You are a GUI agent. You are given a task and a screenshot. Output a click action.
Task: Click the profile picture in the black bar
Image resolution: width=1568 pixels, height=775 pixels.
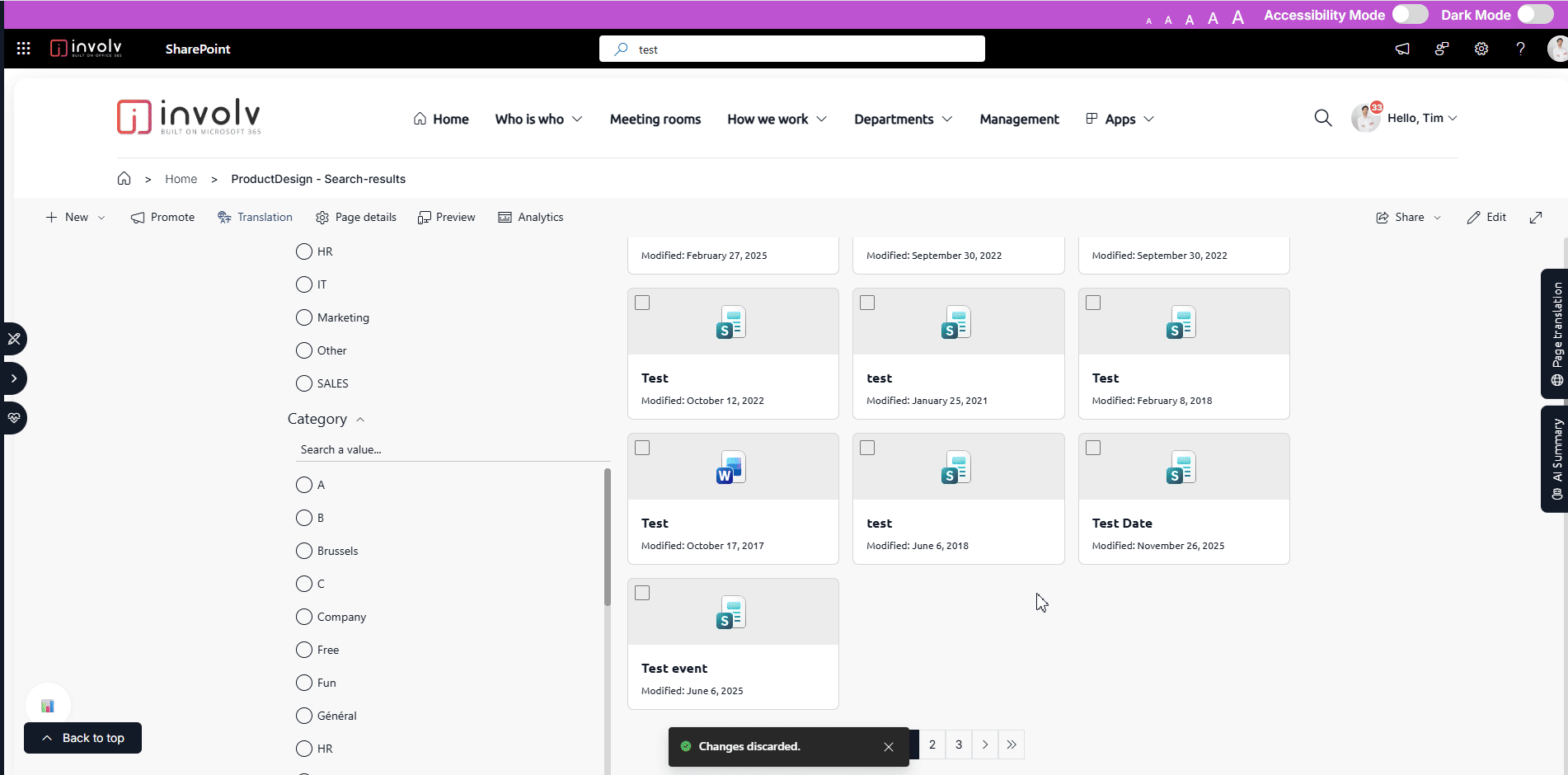(x=1557, y=49)
